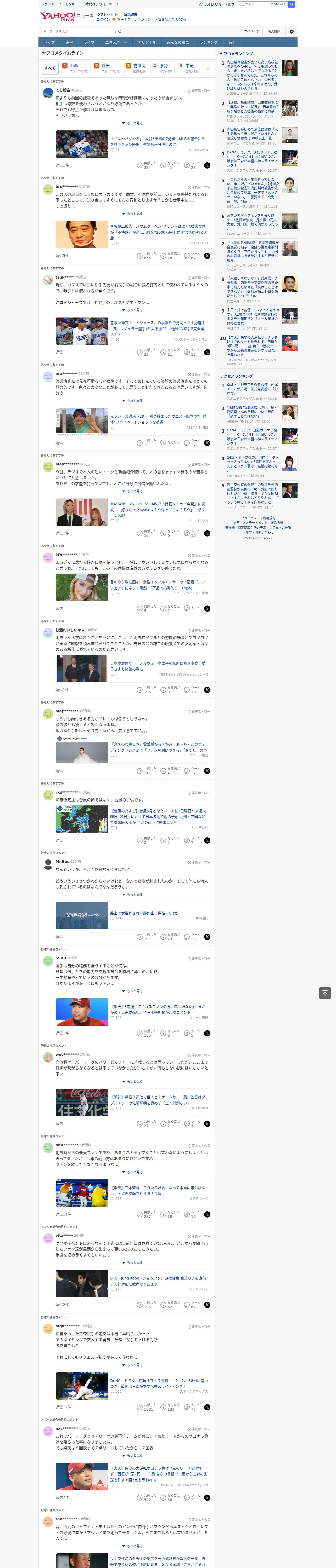
Task: Open the Yahoo! JAPAN ニュース logo
Action: click(67, 16)
